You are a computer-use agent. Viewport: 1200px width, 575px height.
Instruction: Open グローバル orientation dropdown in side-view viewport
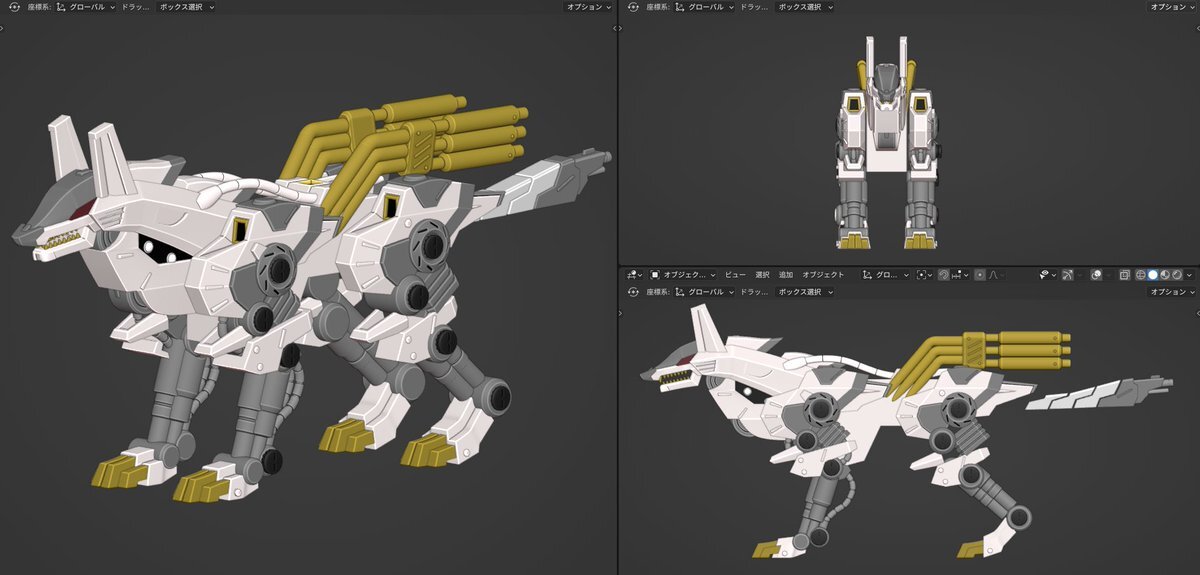[x=704, y=292]
